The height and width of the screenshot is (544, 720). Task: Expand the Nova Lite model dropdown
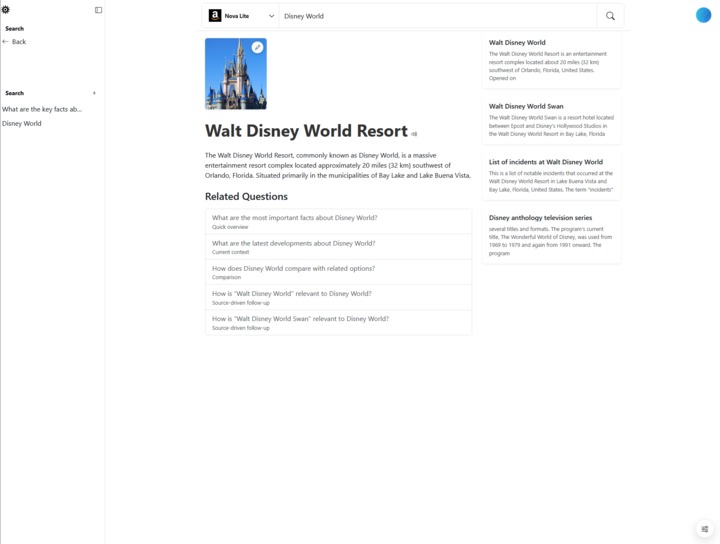point(241,16)
